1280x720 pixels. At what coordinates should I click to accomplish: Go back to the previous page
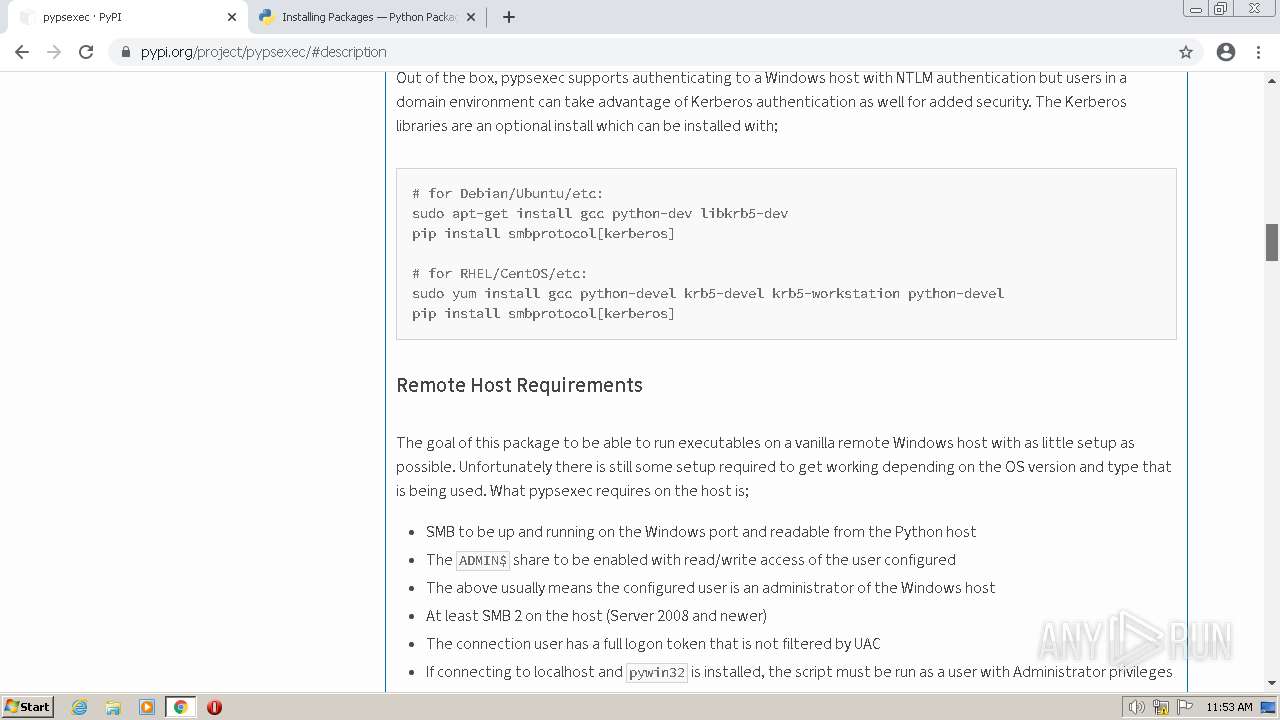point(22,52)
